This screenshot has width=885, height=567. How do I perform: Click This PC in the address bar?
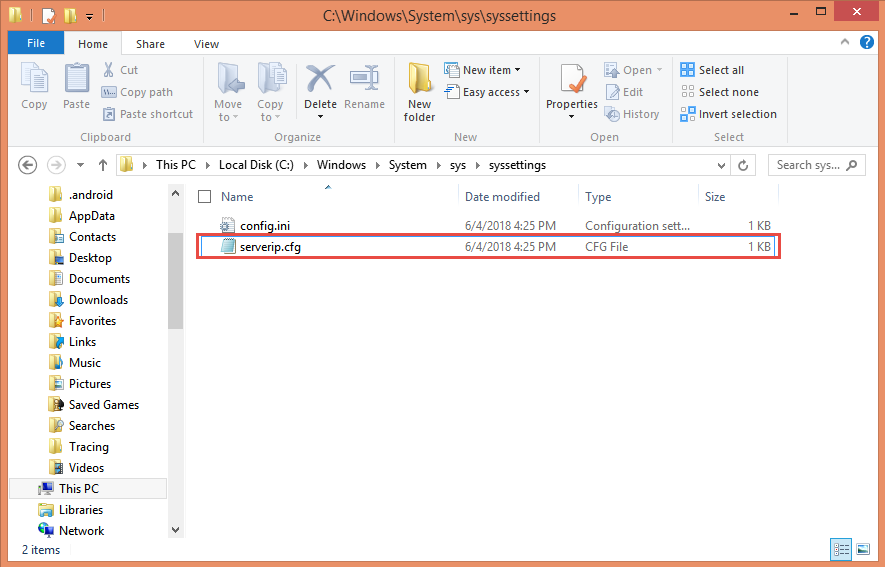pyautogui.click(x=176, y=165)
